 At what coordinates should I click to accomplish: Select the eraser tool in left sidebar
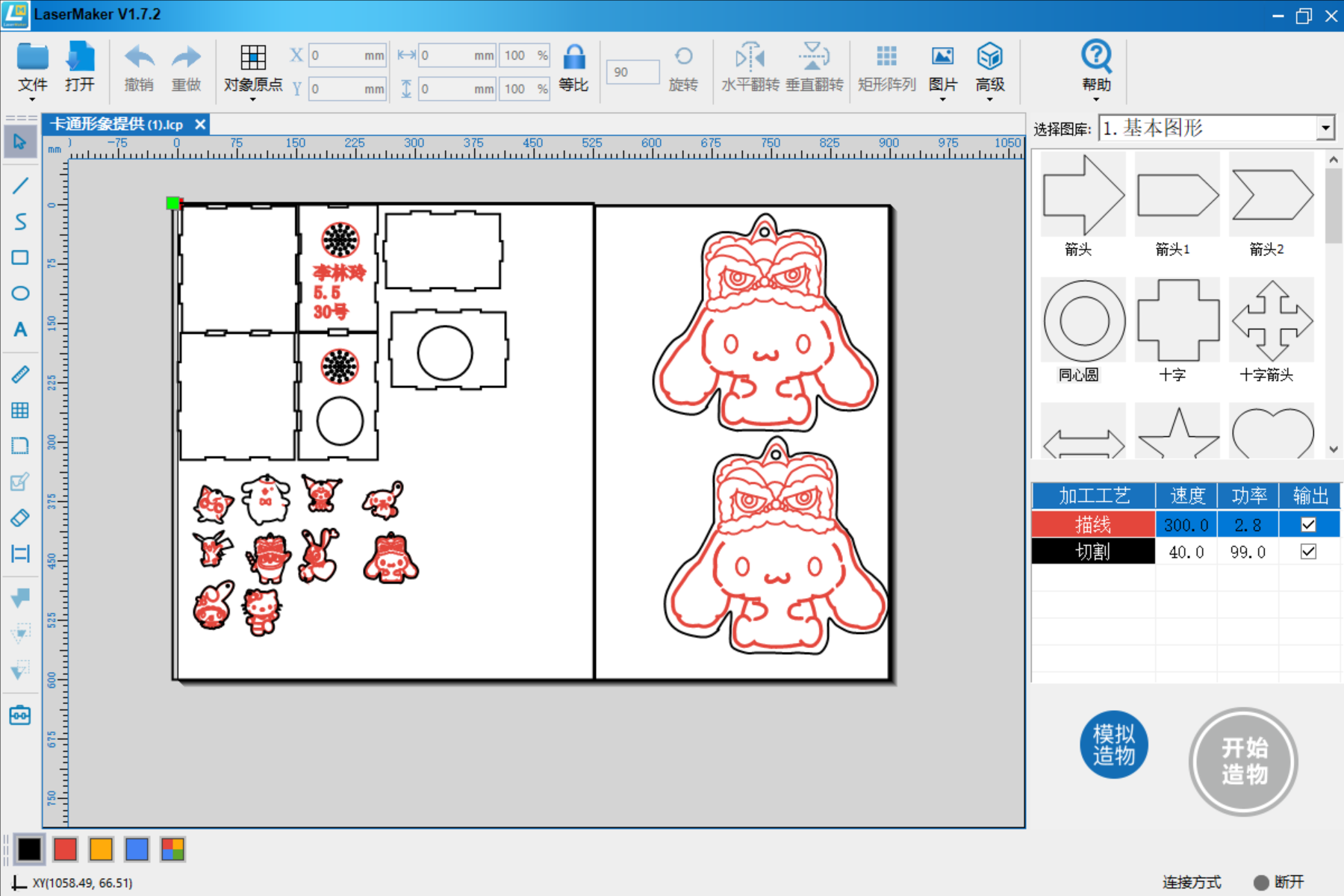pyautogui.click(x=20, y=517)
